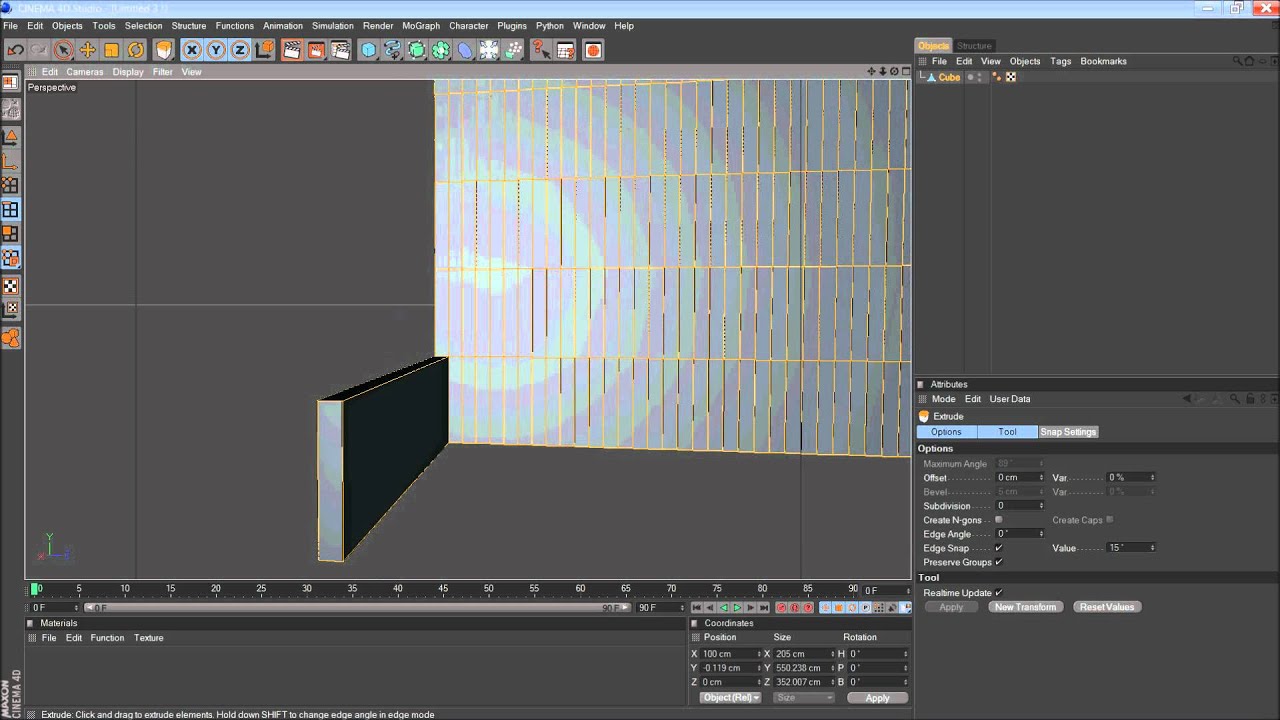Activate the Move tool
The image size is (1280, 720).
point(87,50)
